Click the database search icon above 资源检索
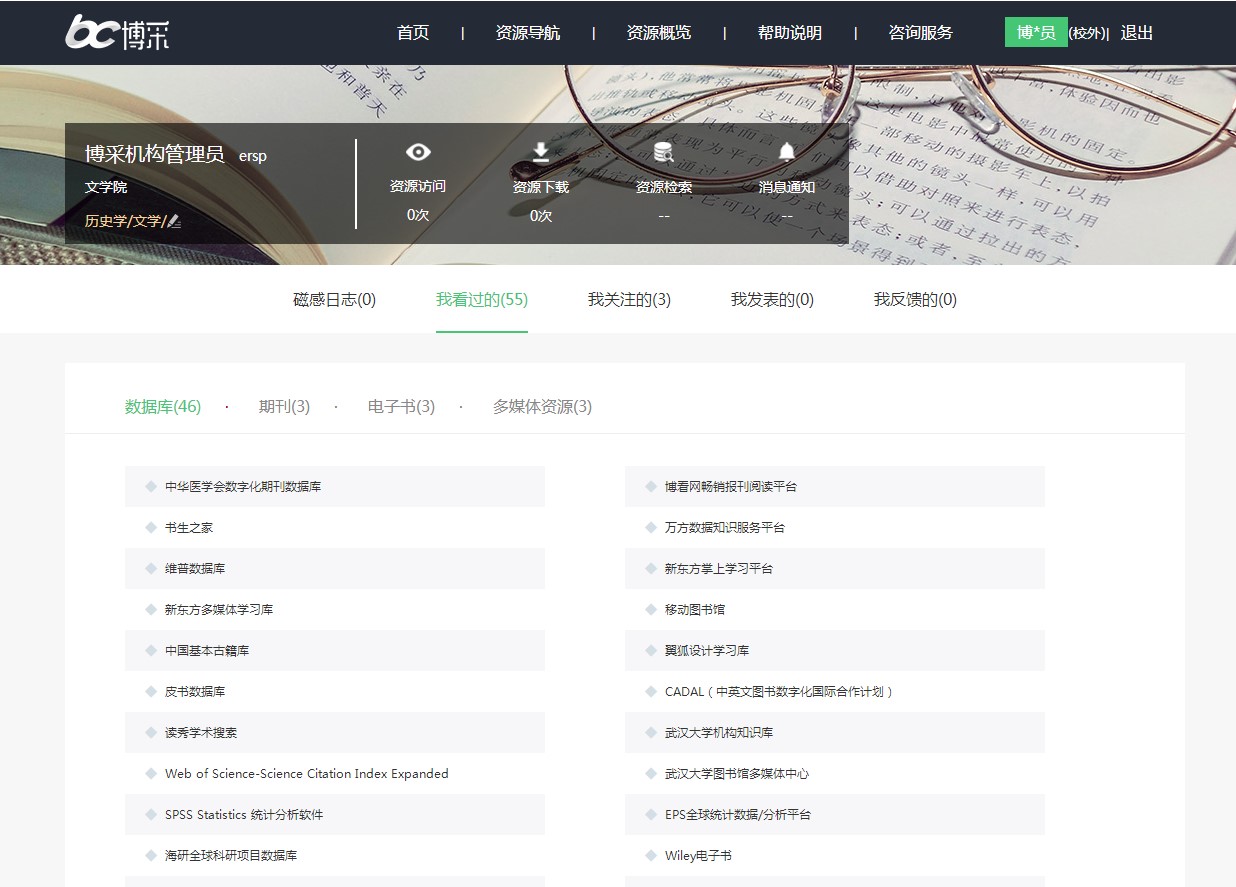 click(663, 152)
